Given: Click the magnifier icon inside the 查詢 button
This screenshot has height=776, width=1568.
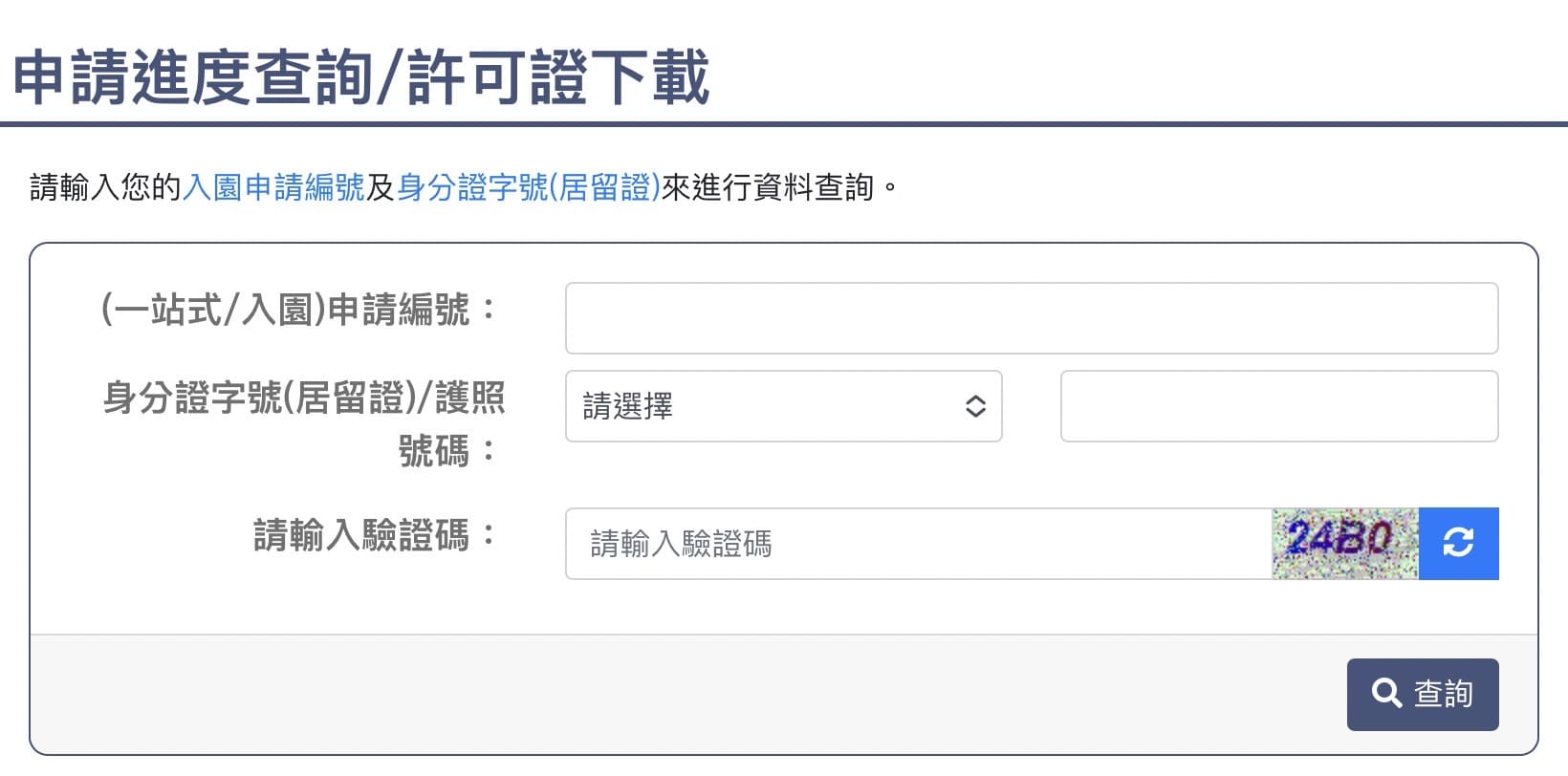Looking at the screenshot, I should pos(1386,693).
